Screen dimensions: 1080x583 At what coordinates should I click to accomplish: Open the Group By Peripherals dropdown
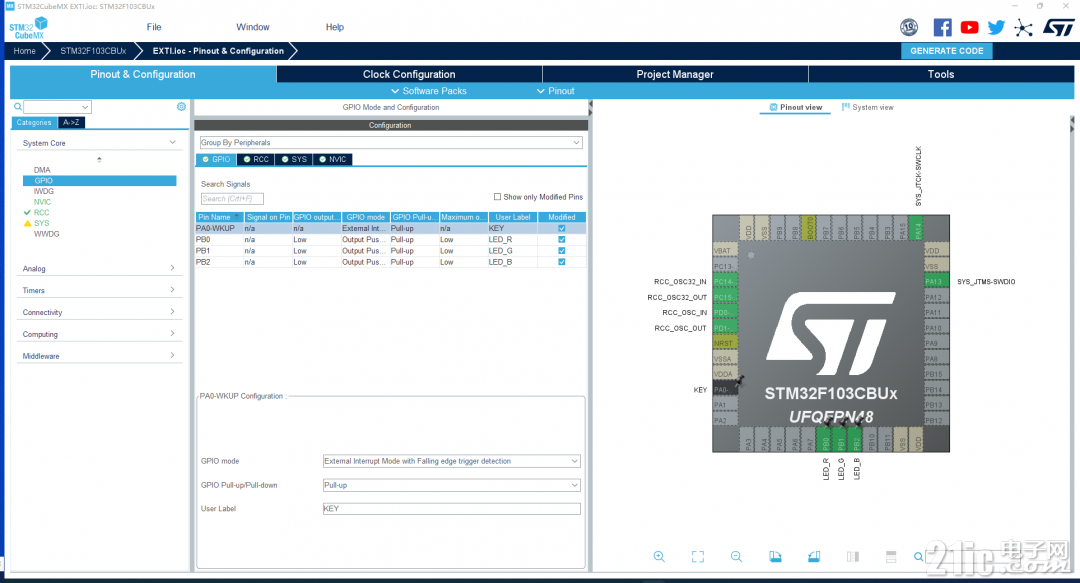click(391, 143)
